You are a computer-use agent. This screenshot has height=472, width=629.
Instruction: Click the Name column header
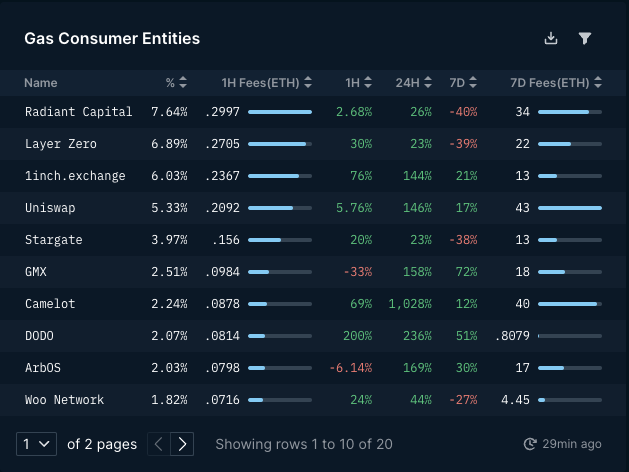pyautogui.click(x=41, y=83)
